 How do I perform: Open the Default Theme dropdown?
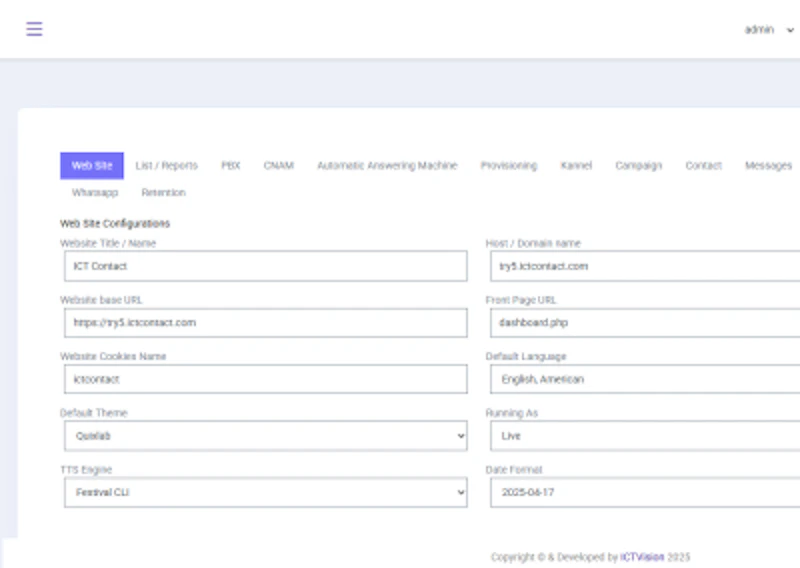click(266, 436)
